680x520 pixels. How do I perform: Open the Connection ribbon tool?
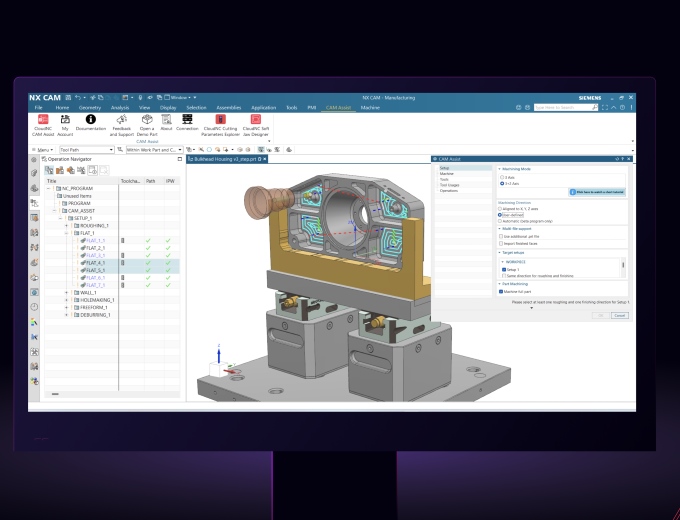[187, 122]
